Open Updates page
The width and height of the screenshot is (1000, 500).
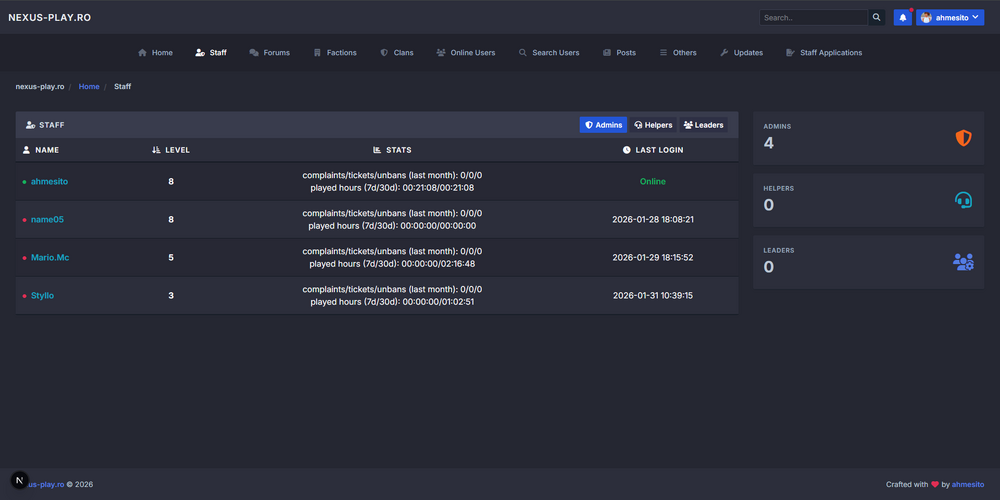point(741,53)
